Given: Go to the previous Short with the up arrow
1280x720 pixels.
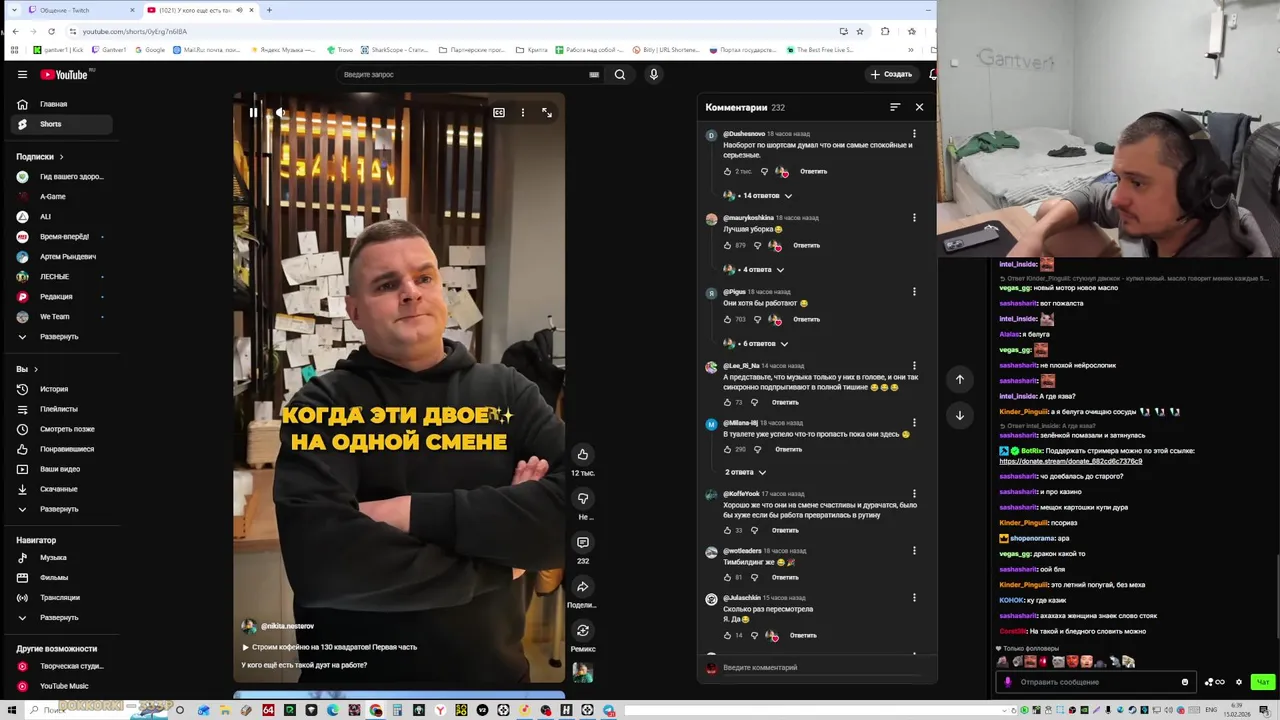Looking at the screenshot, I should tap(960, 379).
